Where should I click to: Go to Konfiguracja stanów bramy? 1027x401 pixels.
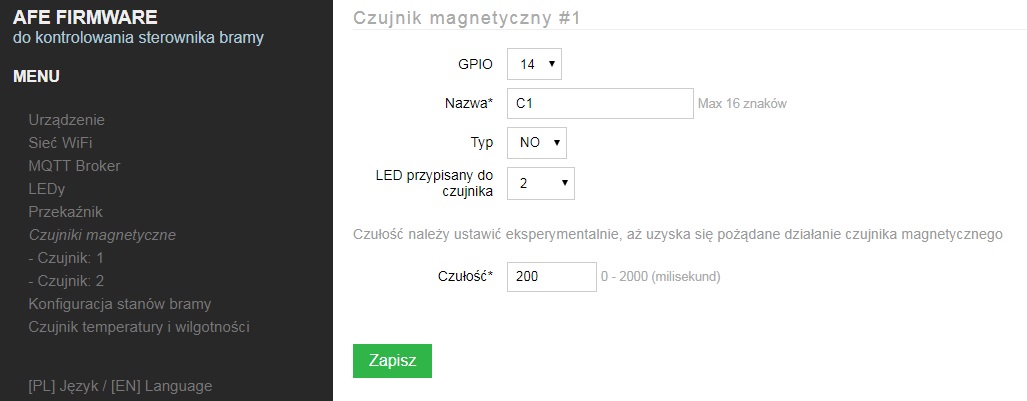pyautogui.click(x=120, y=304)
